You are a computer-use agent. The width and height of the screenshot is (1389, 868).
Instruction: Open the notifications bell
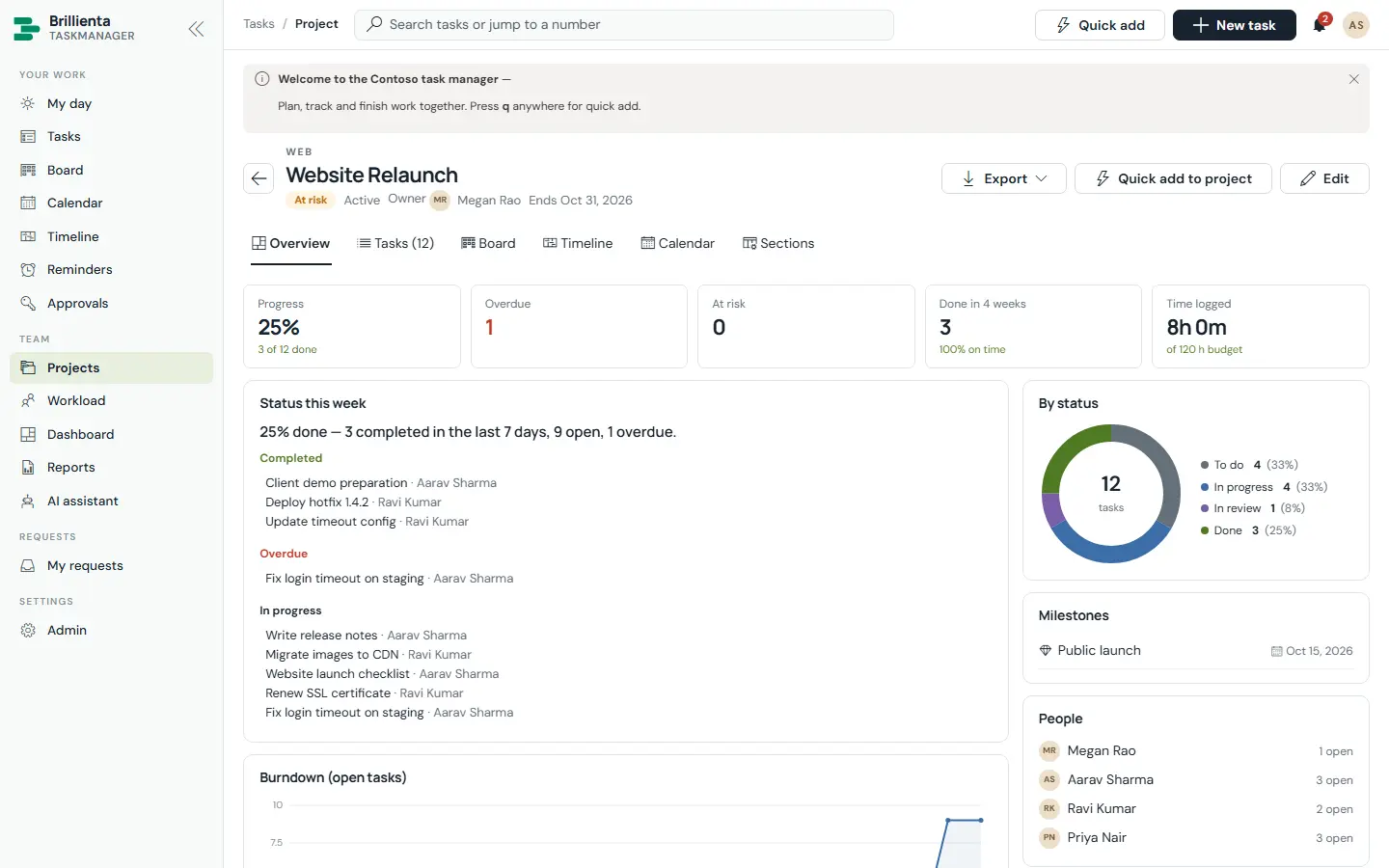coord(1320,25)
